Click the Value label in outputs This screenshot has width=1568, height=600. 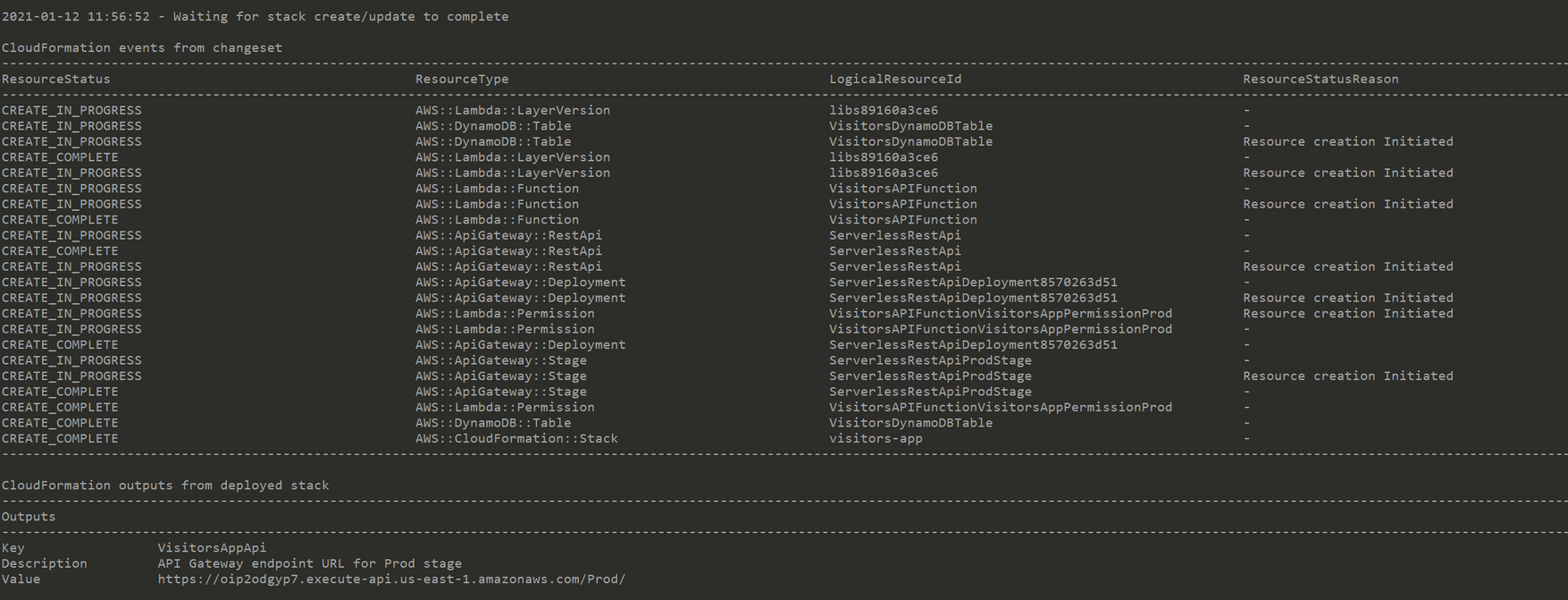pos(21,579)
